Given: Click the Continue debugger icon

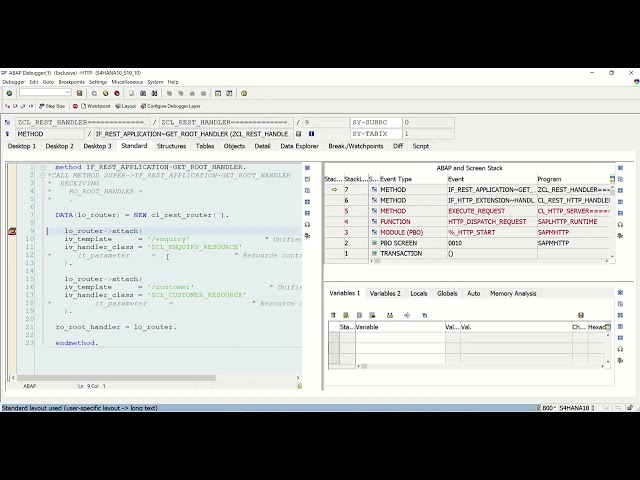Looking at the screenshot, I should click(x=31, y=106).
